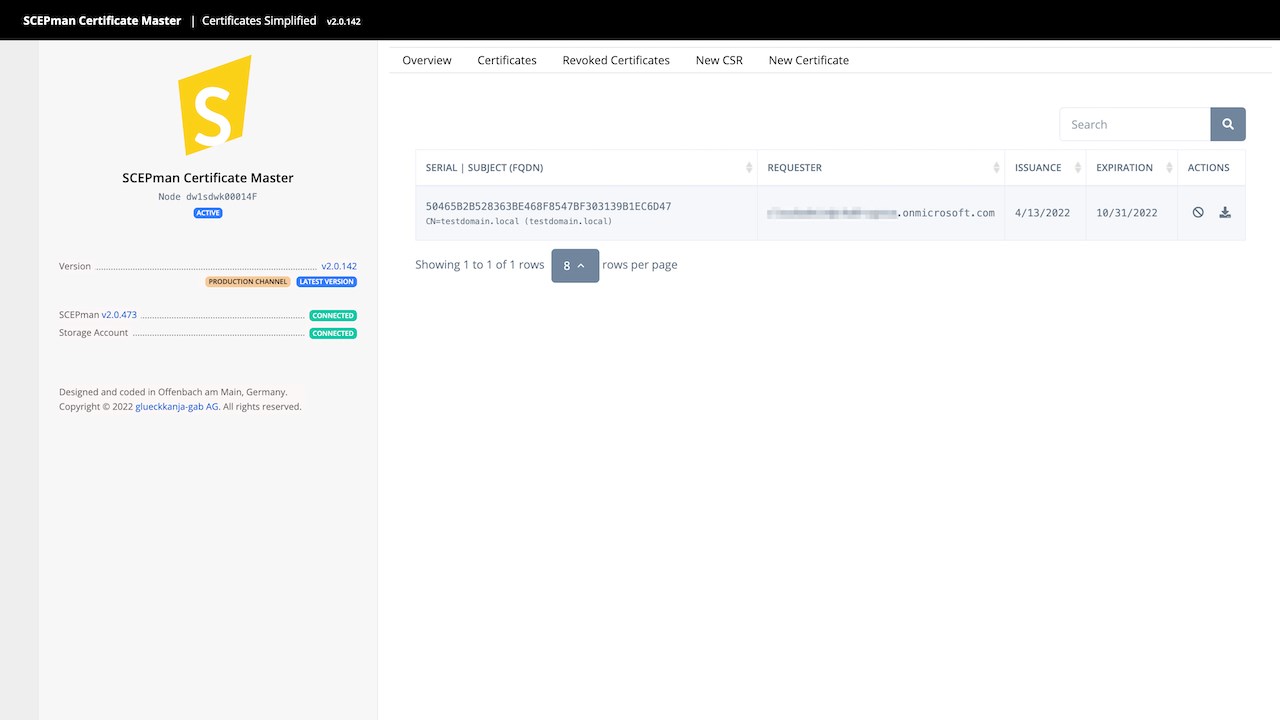Click the 'Designed and coded in Offenbach' text

click(x=173, y=392)
